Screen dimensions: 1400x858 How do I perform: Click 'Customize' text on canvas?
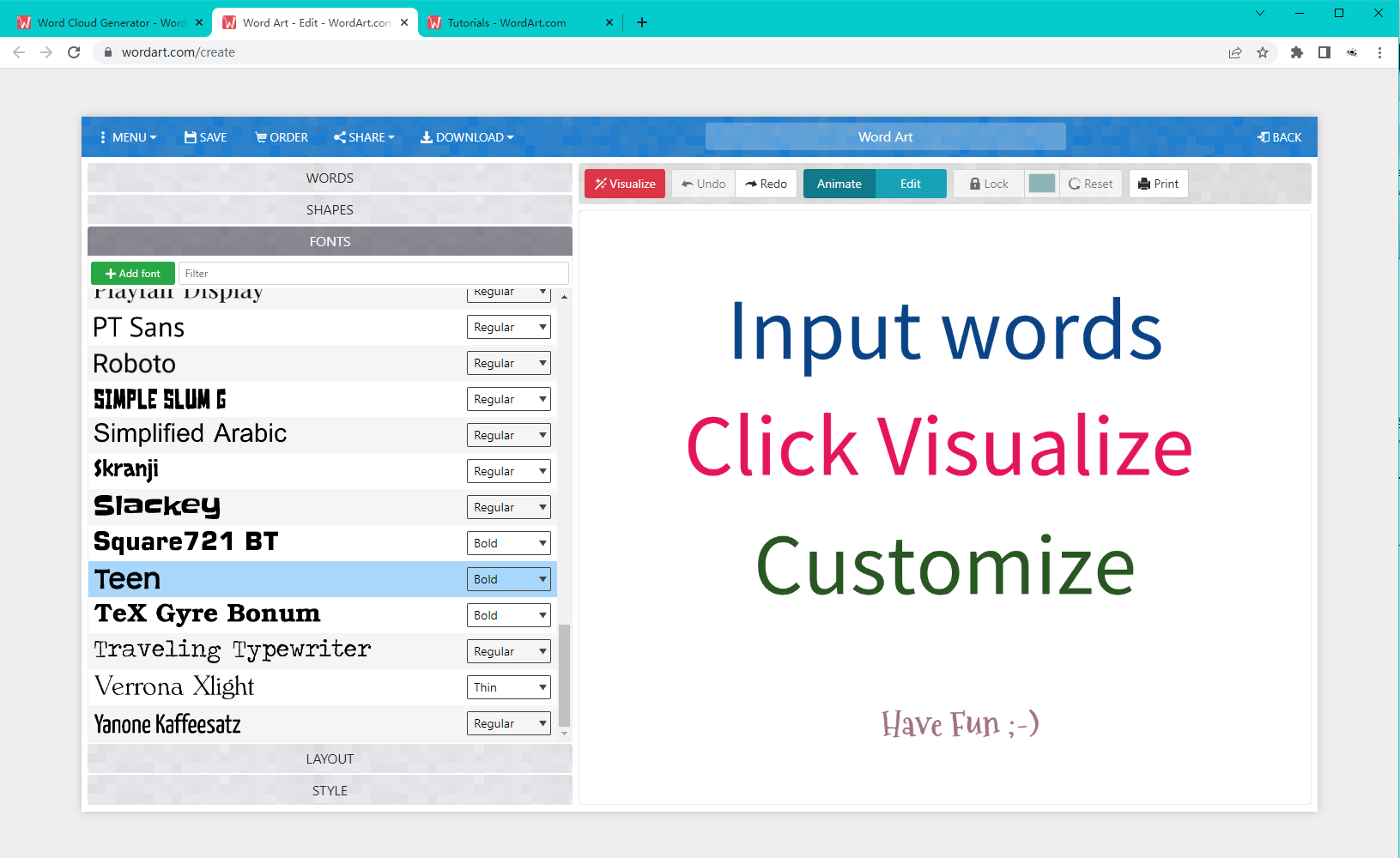coord(945,566)
